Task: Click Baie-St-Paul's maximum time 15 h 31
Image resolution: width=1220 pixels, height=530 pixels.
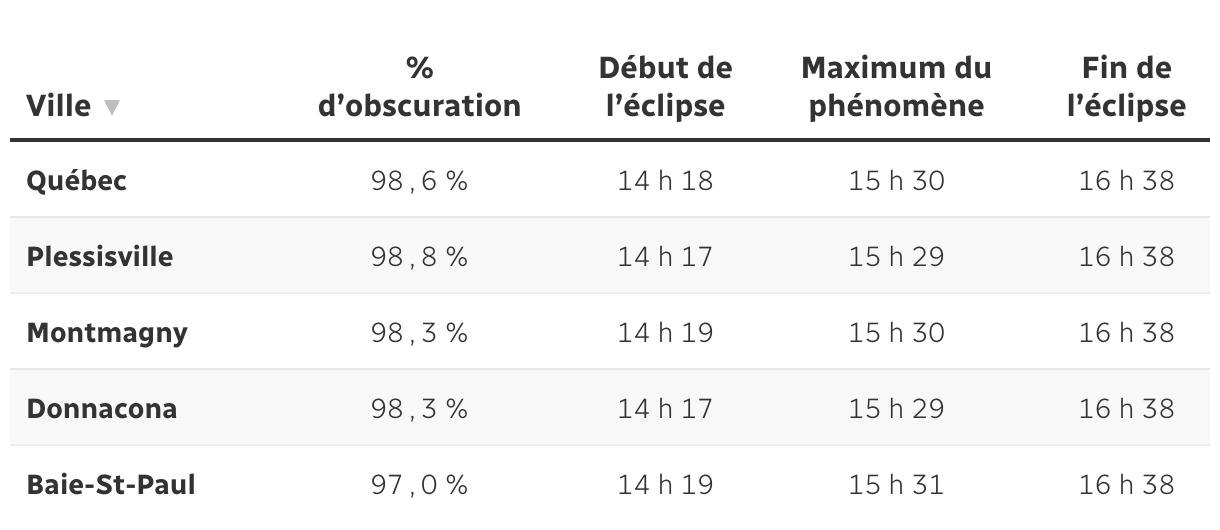Action: pos(896,485)
